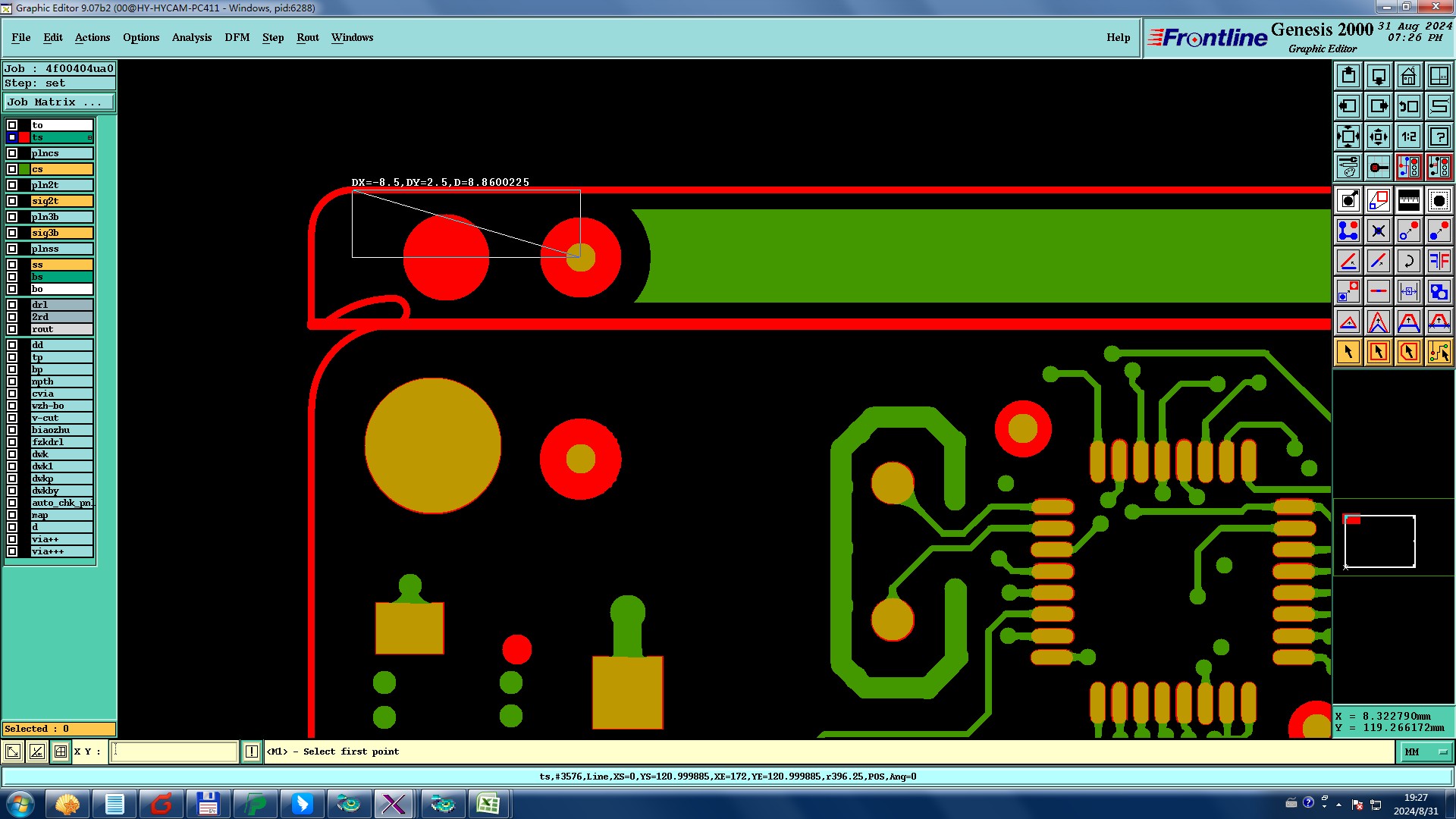The width and height of the screenshot is (1456, 819).
Task: Open the Analysis menu
Action: (x=191, y=37)
